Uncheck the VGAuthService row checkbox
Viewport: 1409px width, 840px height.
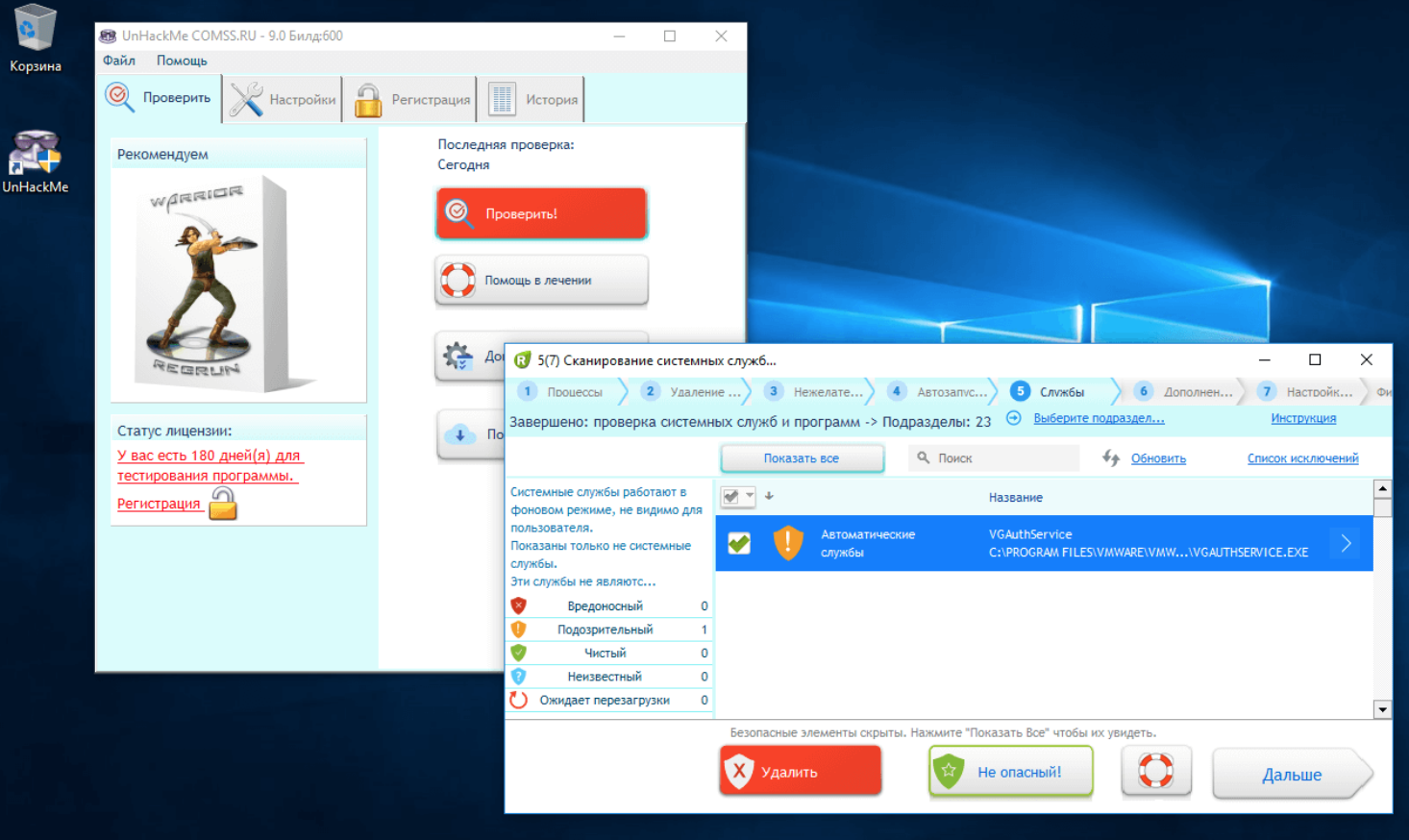click(739, 543)
